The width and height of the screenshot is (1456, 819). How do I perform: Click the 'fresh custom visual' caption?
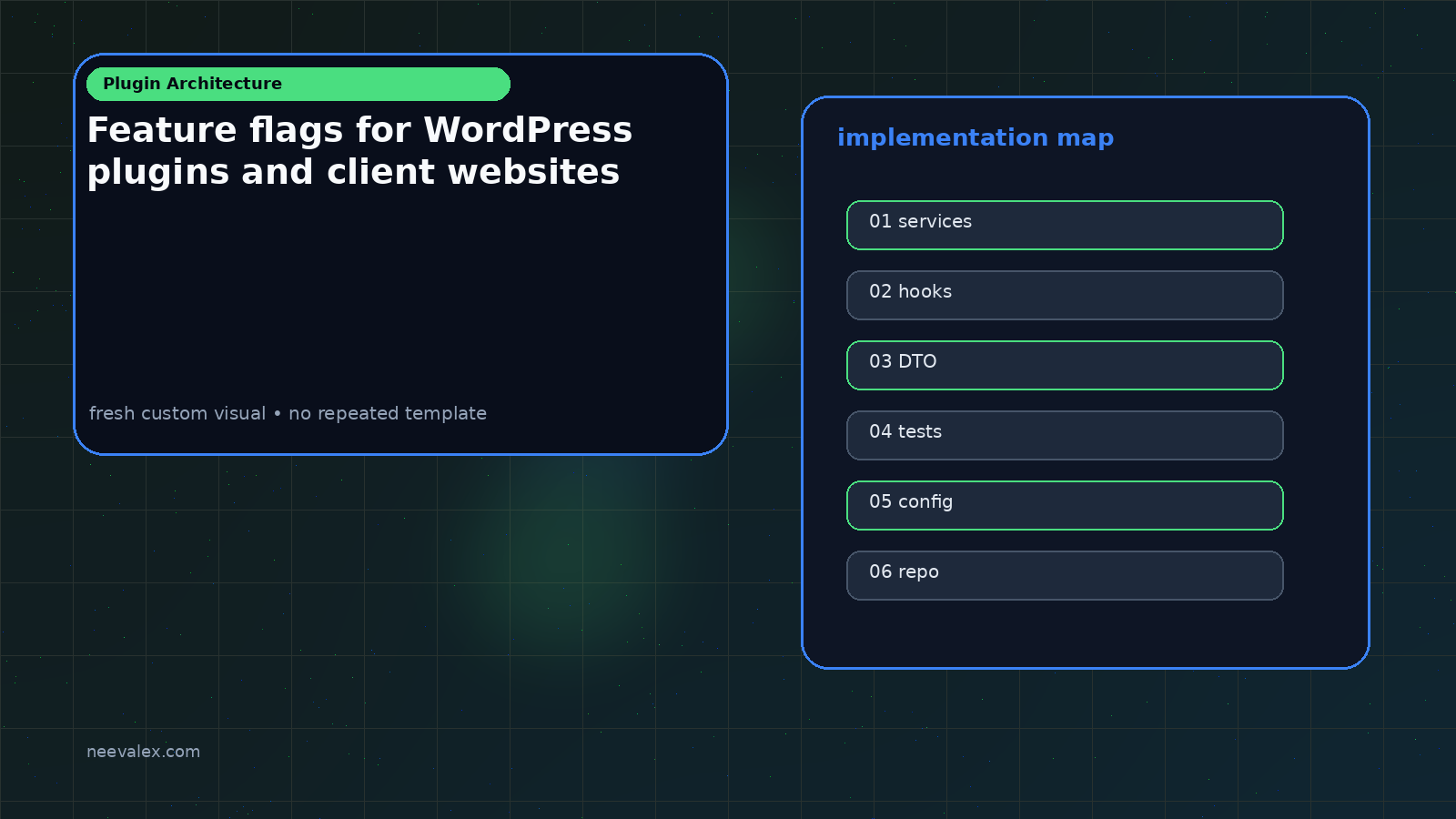tap(177, 413)
